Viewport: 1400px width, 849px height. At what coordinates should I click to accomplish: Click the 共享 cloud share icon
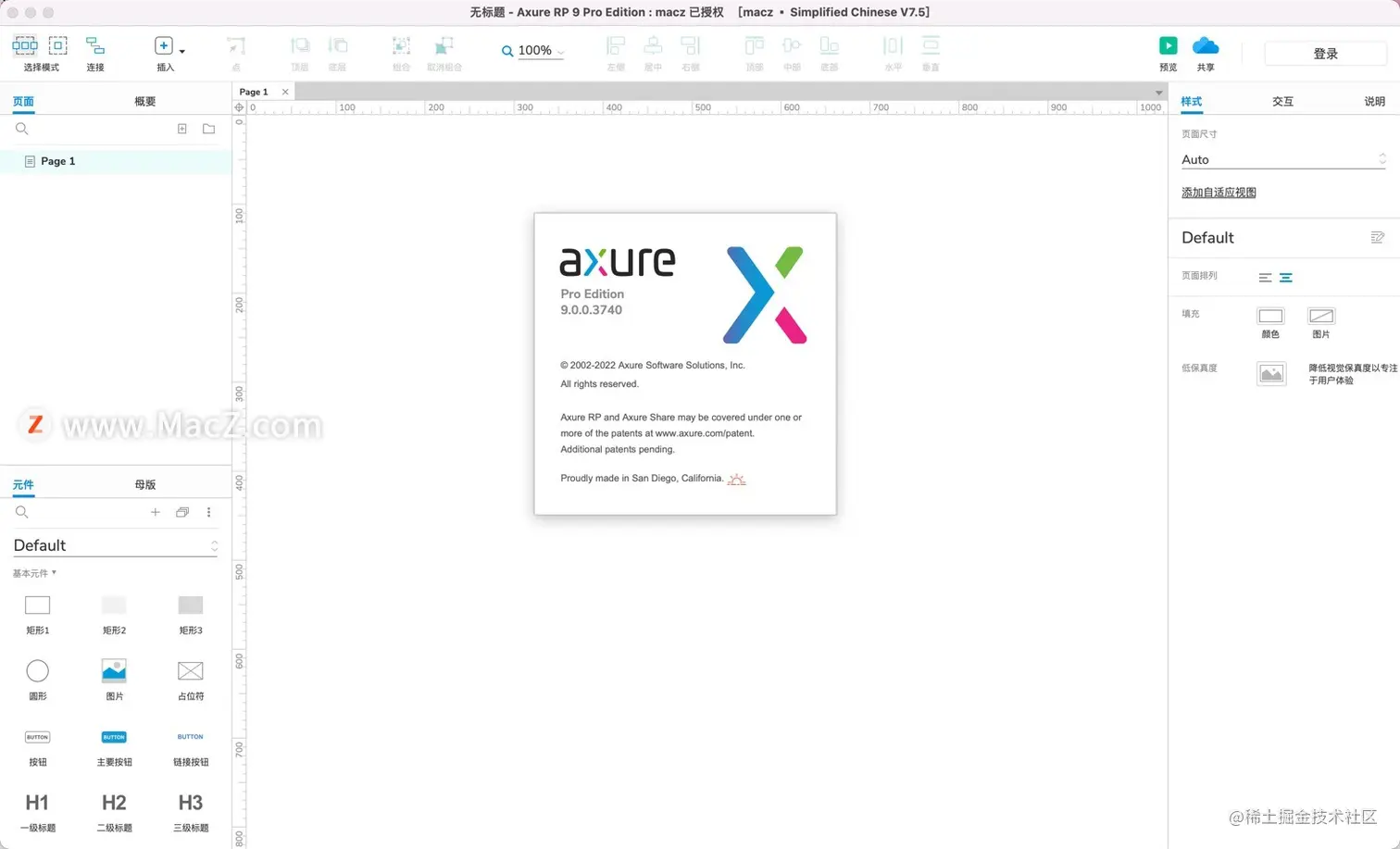pos(1206,45)
